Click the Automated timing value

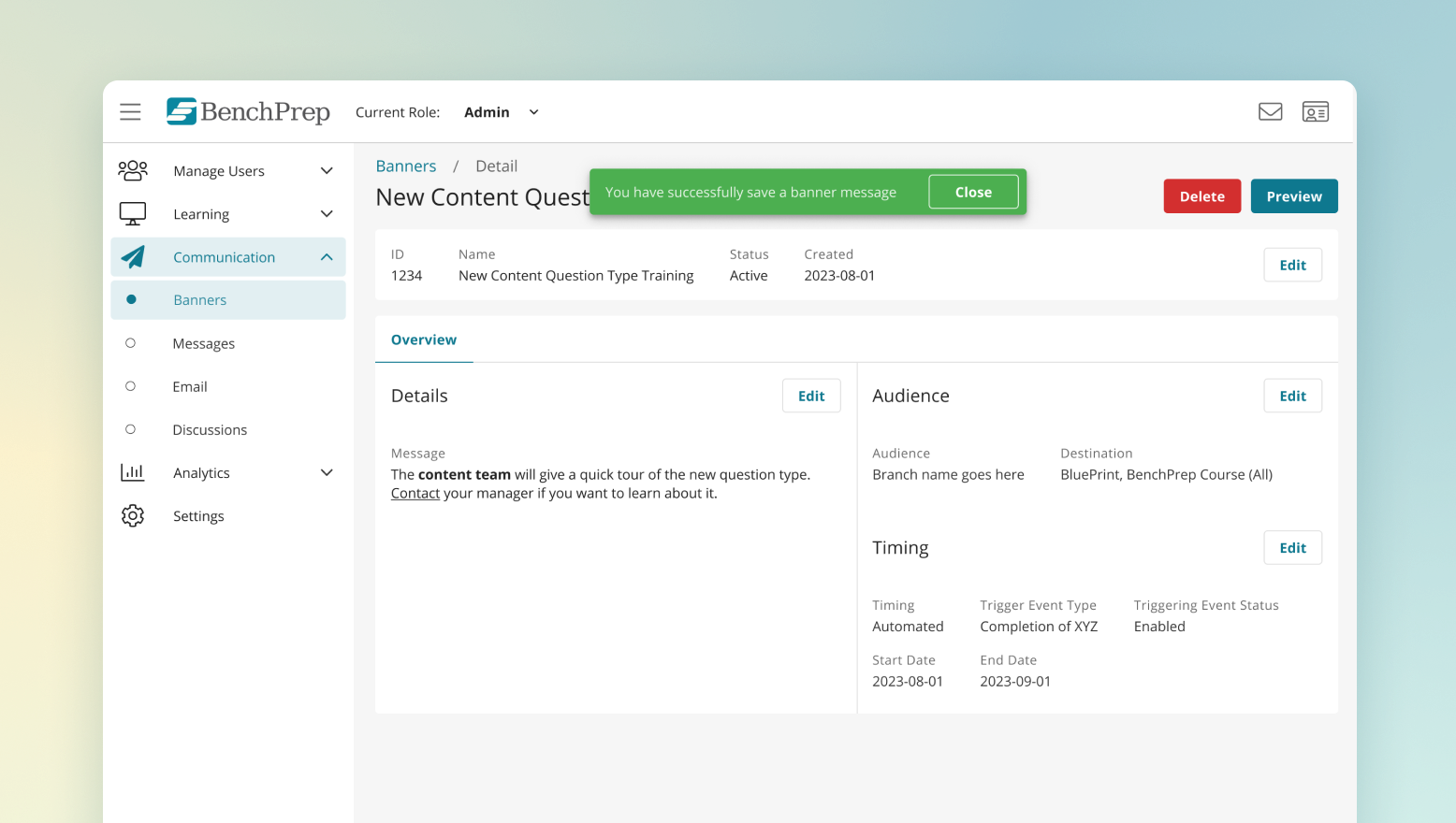(x=908, y=627)
